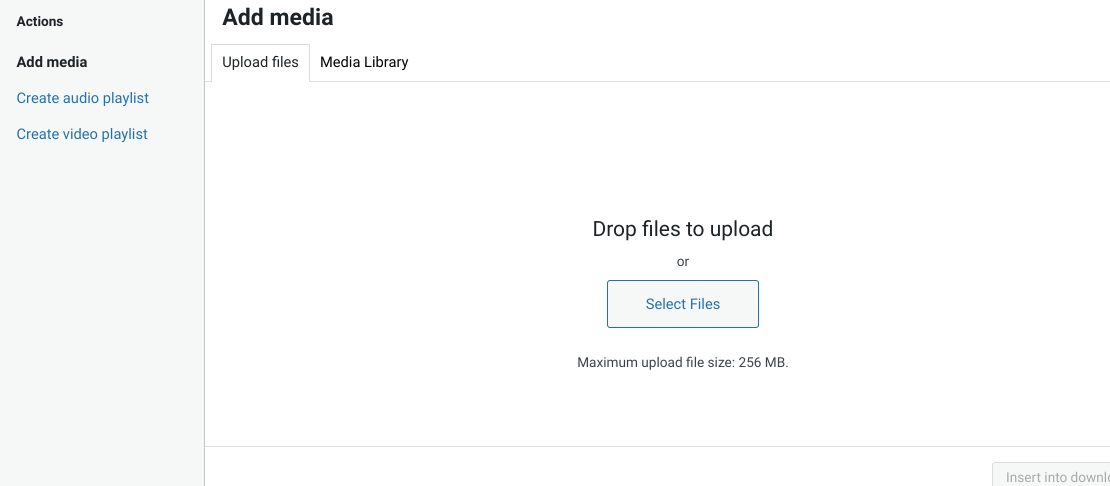Select Add media in the Actions sidebar
The height and width of the screenshot is (486, 1110).
point(52,62)
